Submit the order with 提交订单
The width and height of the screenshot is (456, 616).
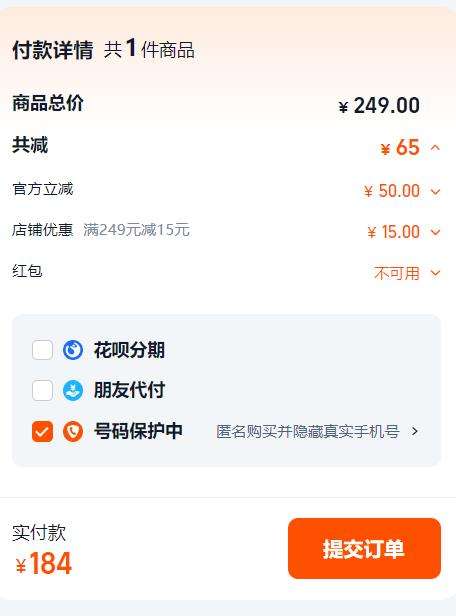pos(364,548)
